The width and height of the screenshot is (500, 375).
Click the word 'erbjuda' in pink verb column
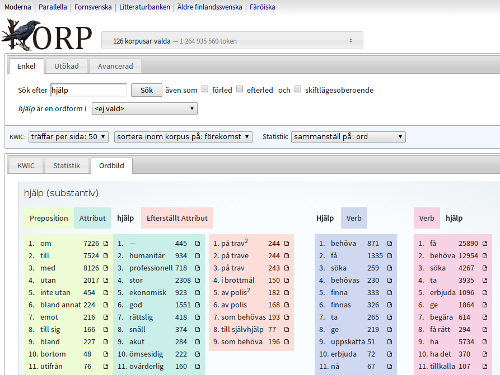[x=443, y=292]
